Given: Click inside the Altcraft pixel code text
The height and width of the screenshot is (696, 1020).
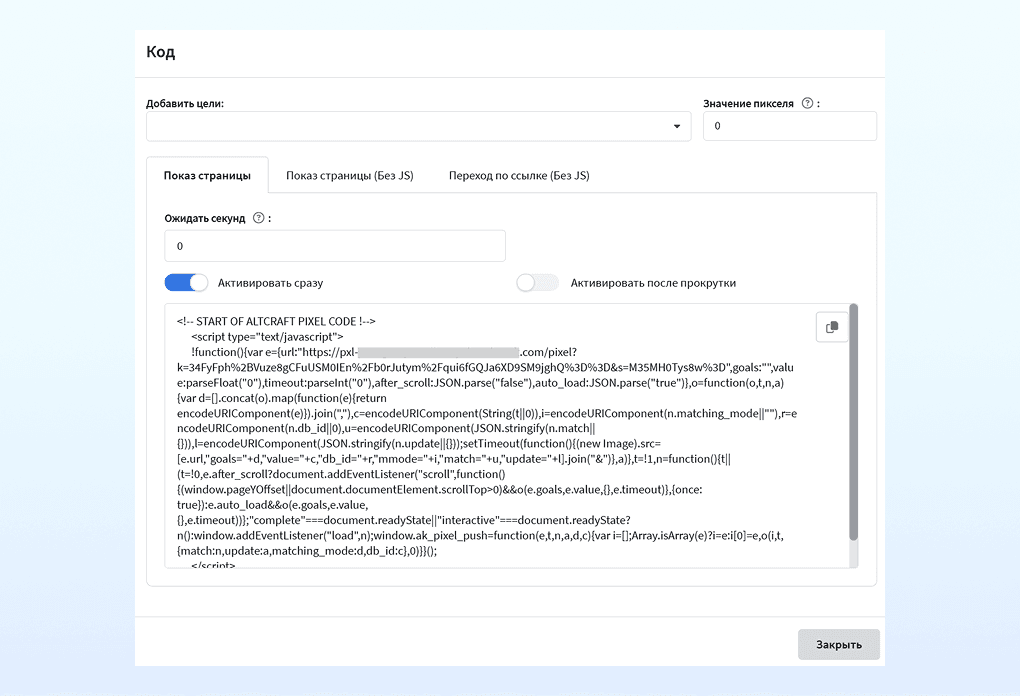Looking at the screenshot, I should 487,436.
